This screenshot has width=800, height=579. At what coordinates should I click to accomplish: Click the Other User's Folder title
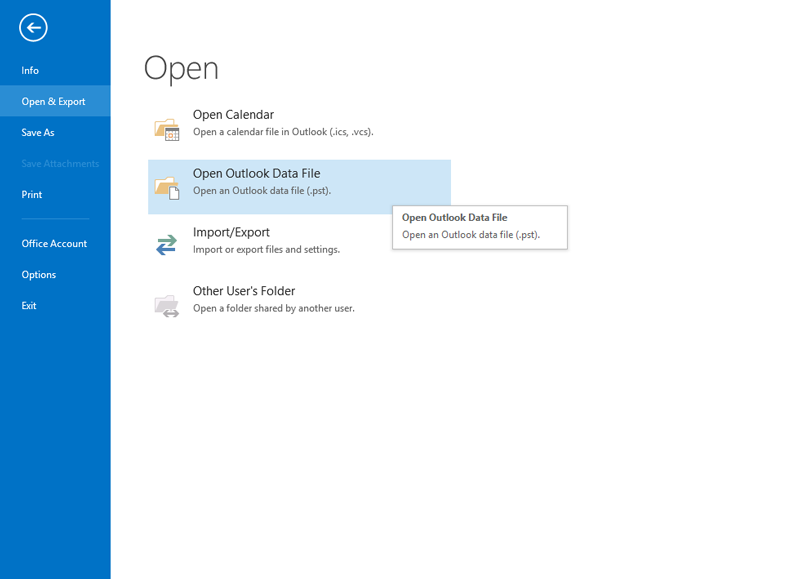coord(244,291)
